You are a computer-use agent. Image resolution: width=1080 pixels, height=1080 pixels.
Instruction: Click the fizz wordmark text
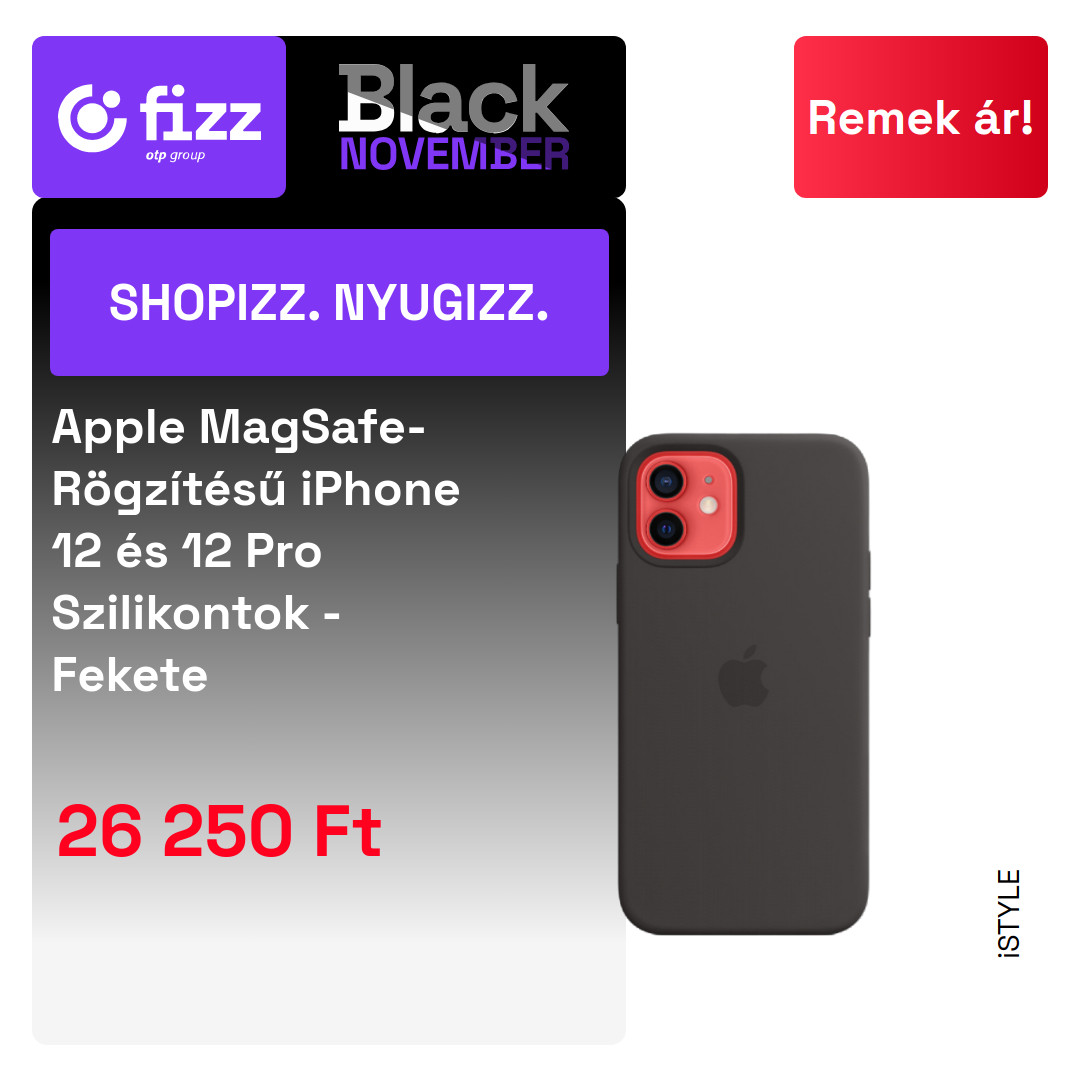201,114
